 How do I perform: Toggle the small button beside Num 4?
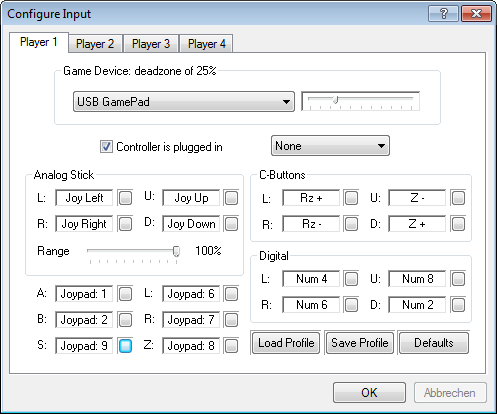(x=351, y=279)
